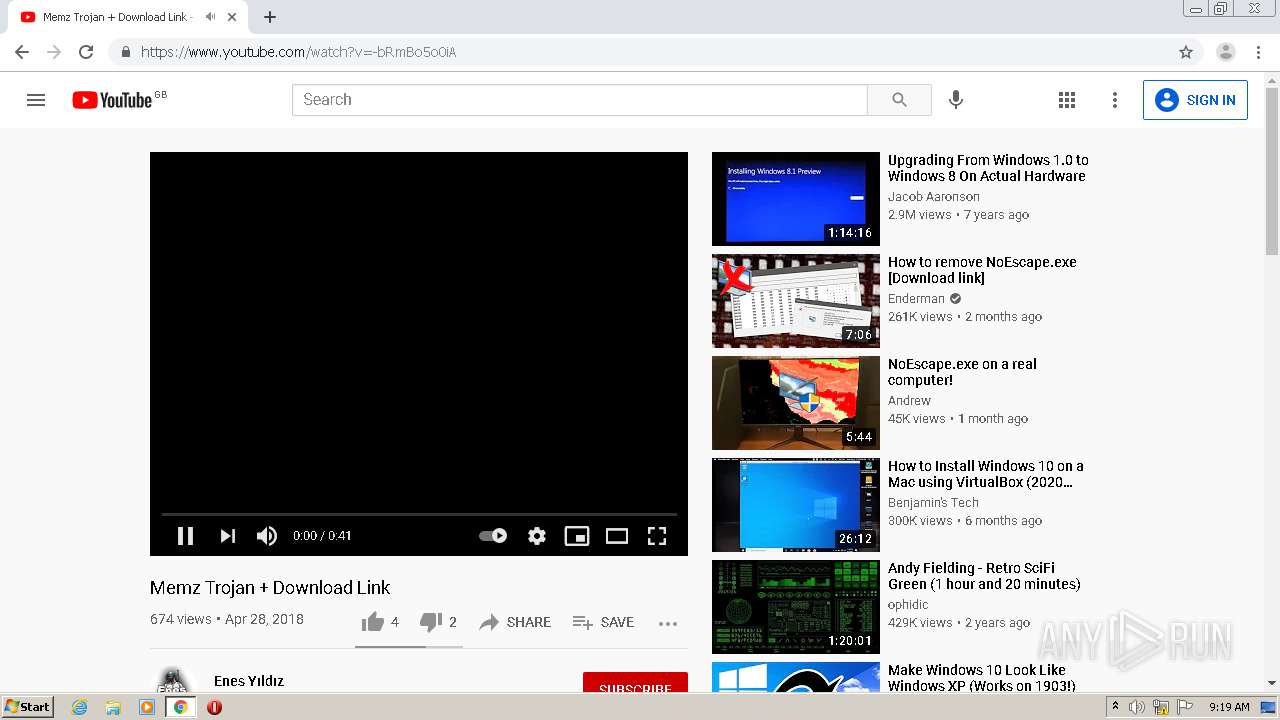Launch Internet Explorer from taskbar
1280x720 pixels.
pos(80,707)
